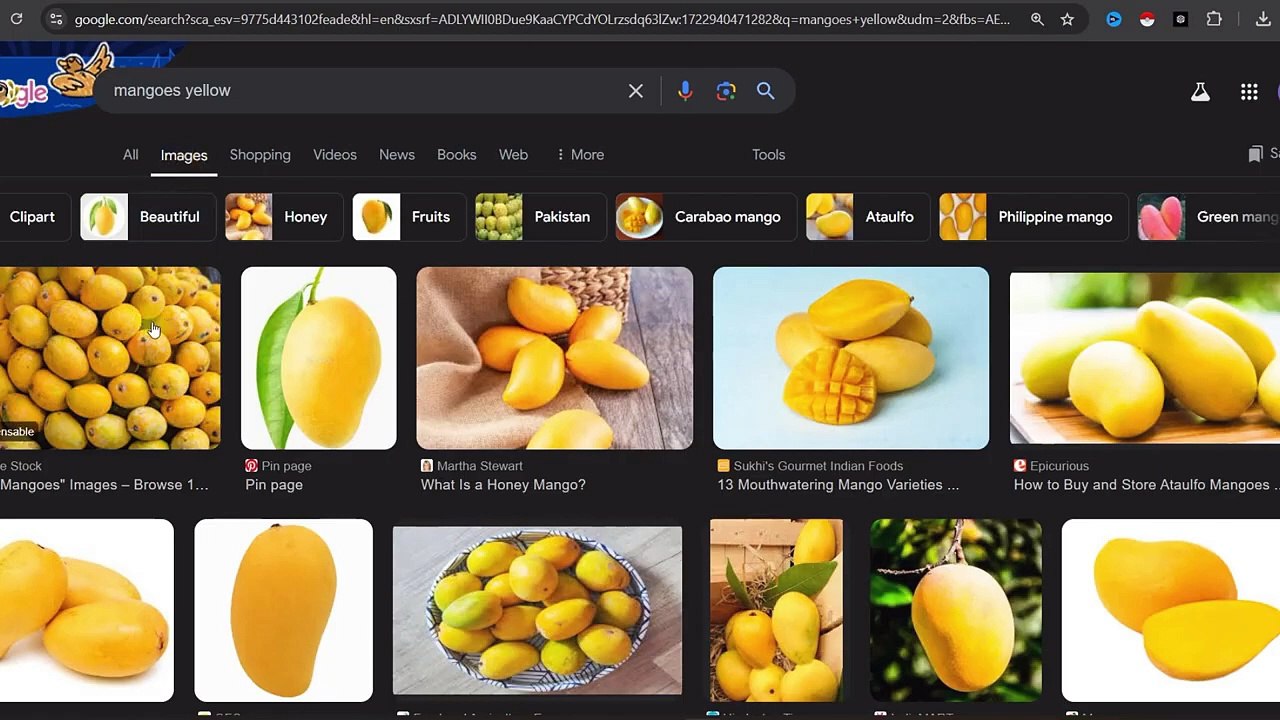Go to Google home via the doodle logo
The width and height of the screenshot is (1280, 720).
(x=55, y=80)
